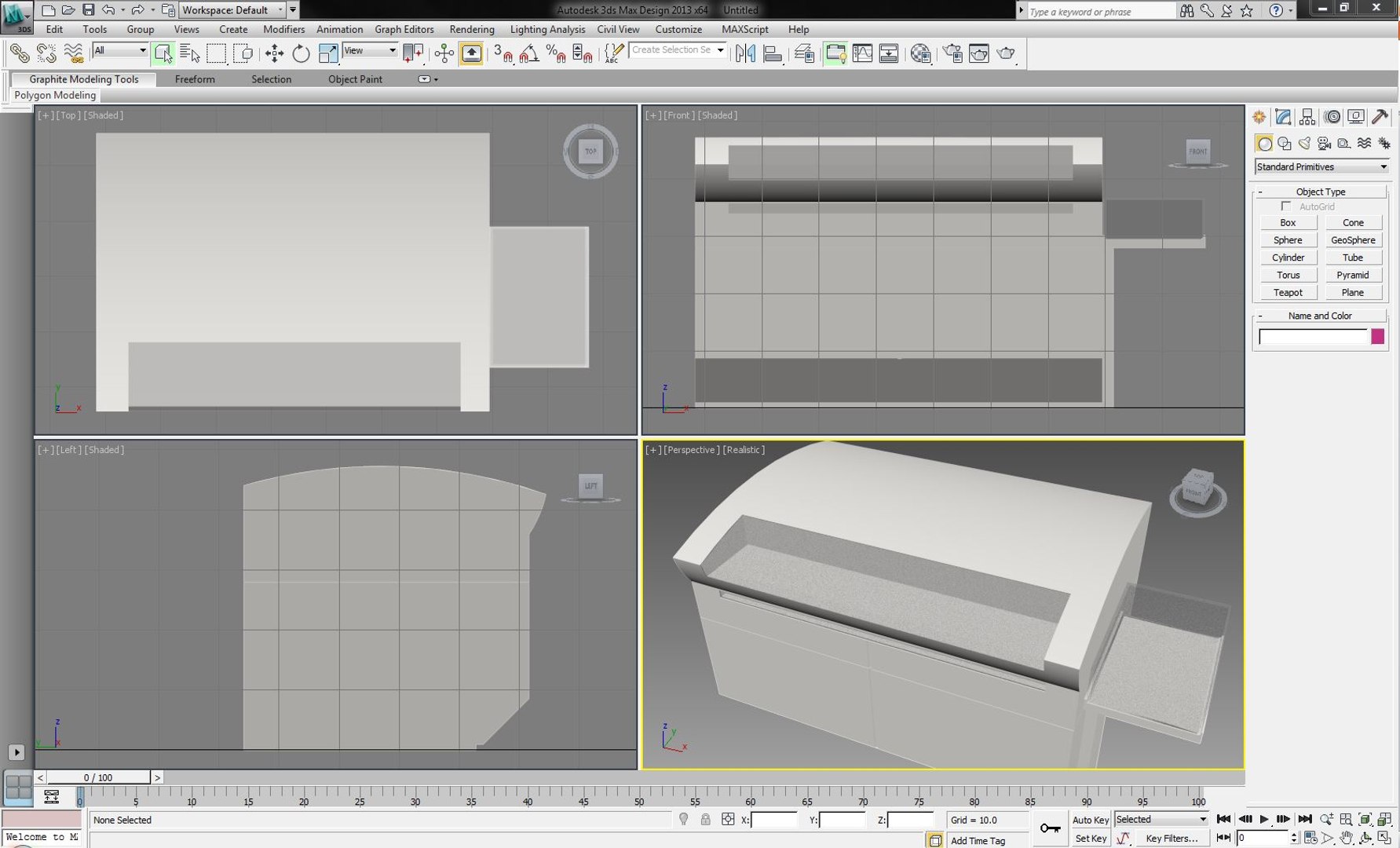This screenshot has height=848, width=1400.
Task: Enable the AutoGrid checkbox
Action: pyautogui.click(x=1285, y=207)
